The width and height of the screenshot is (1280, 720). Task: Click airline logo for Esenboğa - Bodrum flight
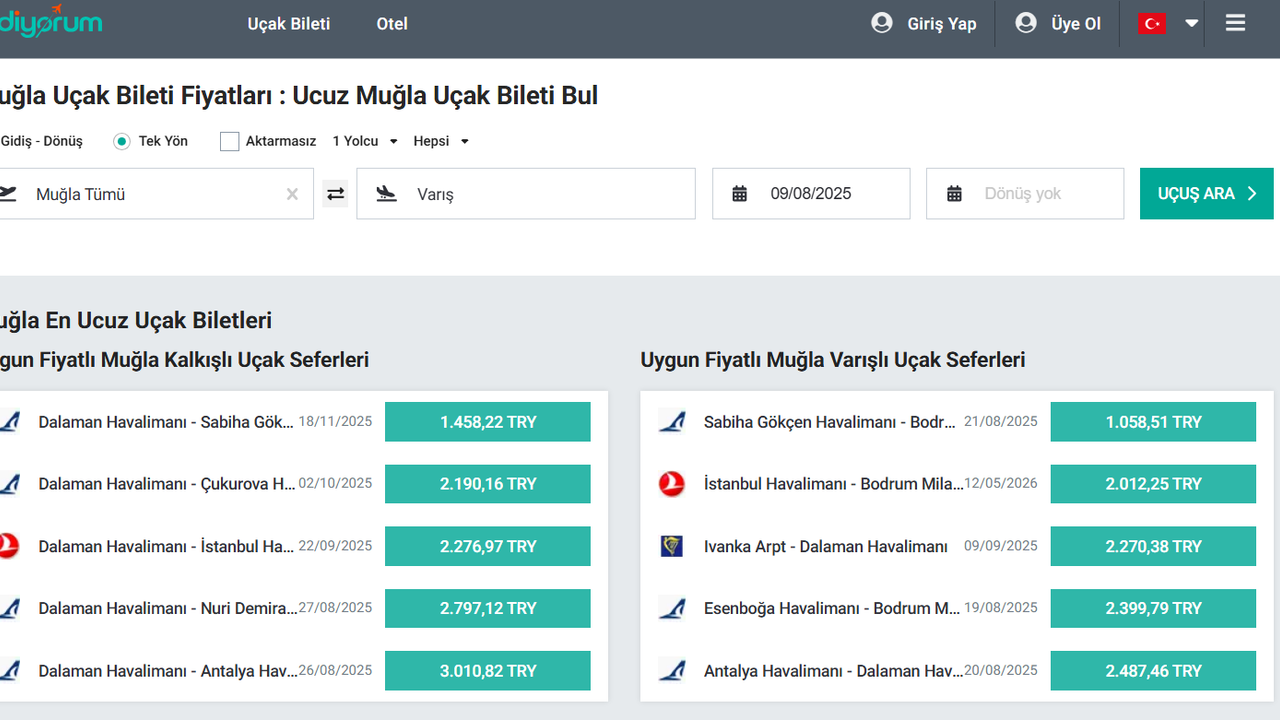point(672,608)
